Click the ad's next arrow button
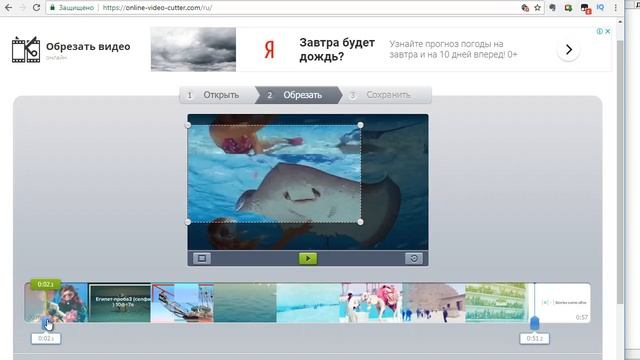640x360 pixels. coord(569,50)
